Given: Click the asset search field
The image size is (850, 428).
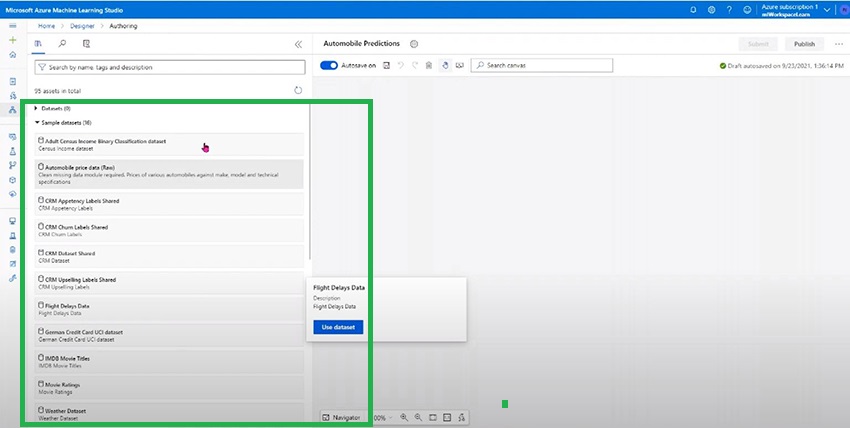Looking at the screenshot, I should coord(170,67).
